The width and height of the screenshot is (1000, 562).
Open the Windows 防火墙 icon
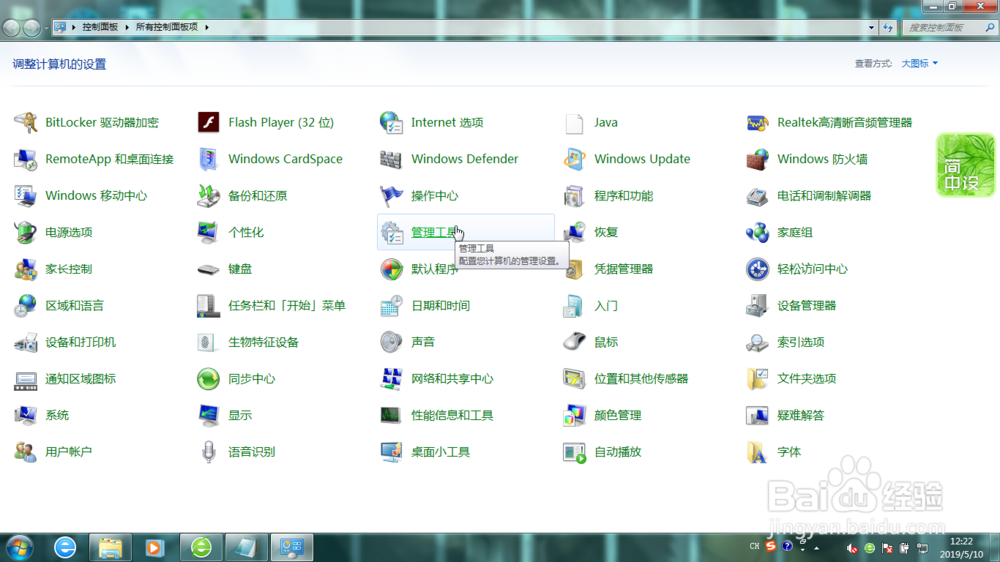coord(757,159)
